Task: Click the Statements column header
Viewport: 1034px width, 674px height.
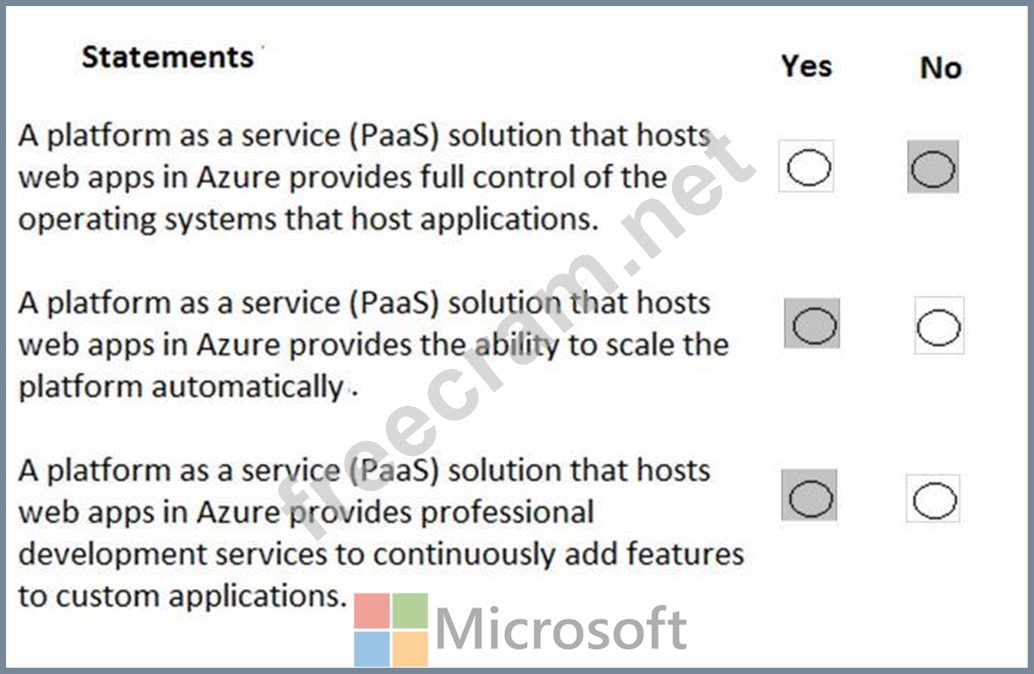Action: [x=167, y=57]
